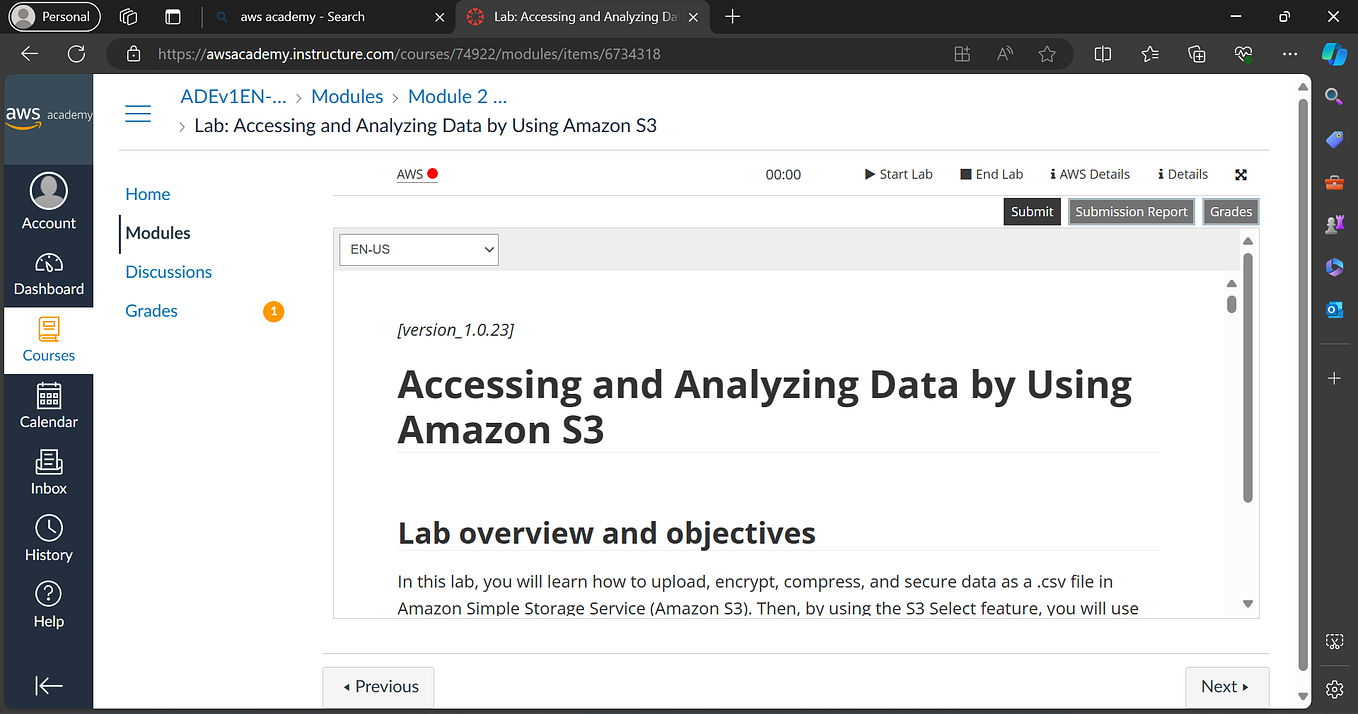The height and width of the screenshot is (714, 1358).
Task: Click the Submit button
Action: click(1031, 211)
